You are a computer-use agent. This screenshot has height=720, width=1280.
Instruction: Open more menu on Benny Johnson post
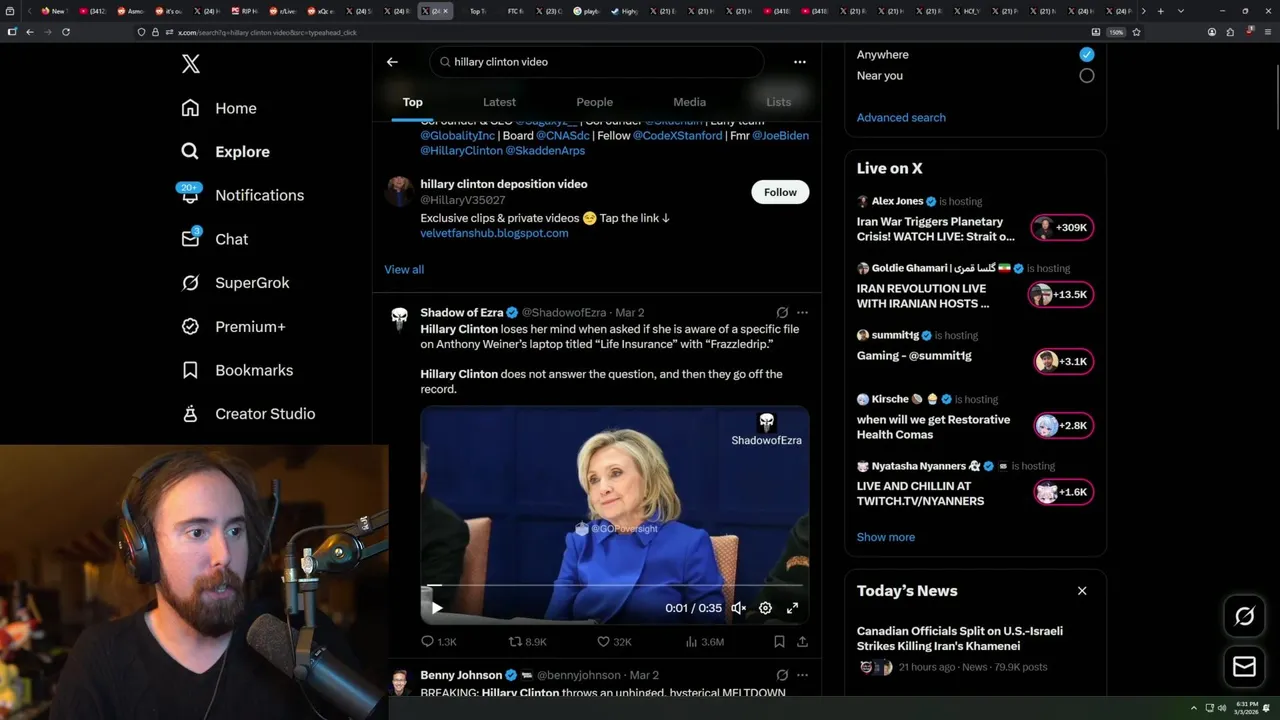tap(802, 676)
